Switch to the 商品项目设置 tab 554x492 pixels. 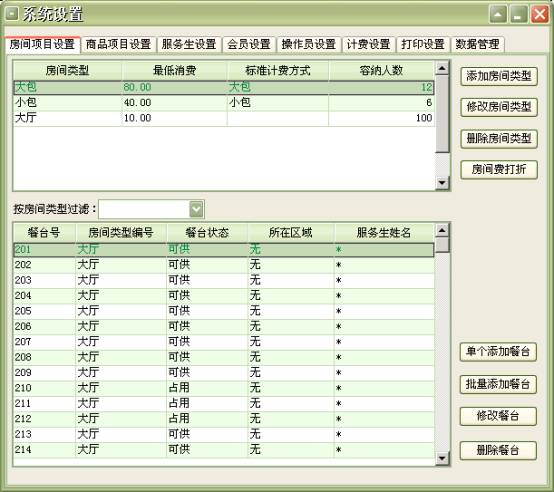118,45
